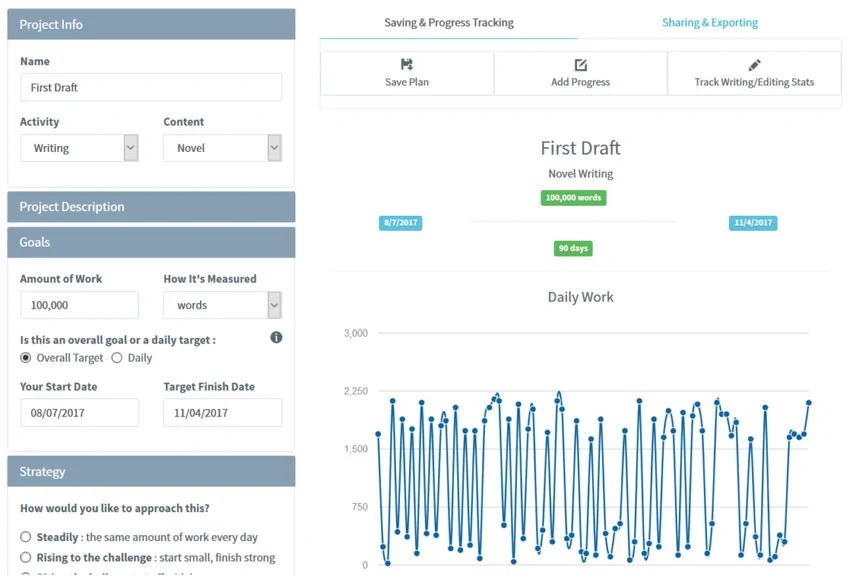The image size is (850, 576).
Task: Click the Add Progress checkbox-pencil icon
Action: pos(581,64)
